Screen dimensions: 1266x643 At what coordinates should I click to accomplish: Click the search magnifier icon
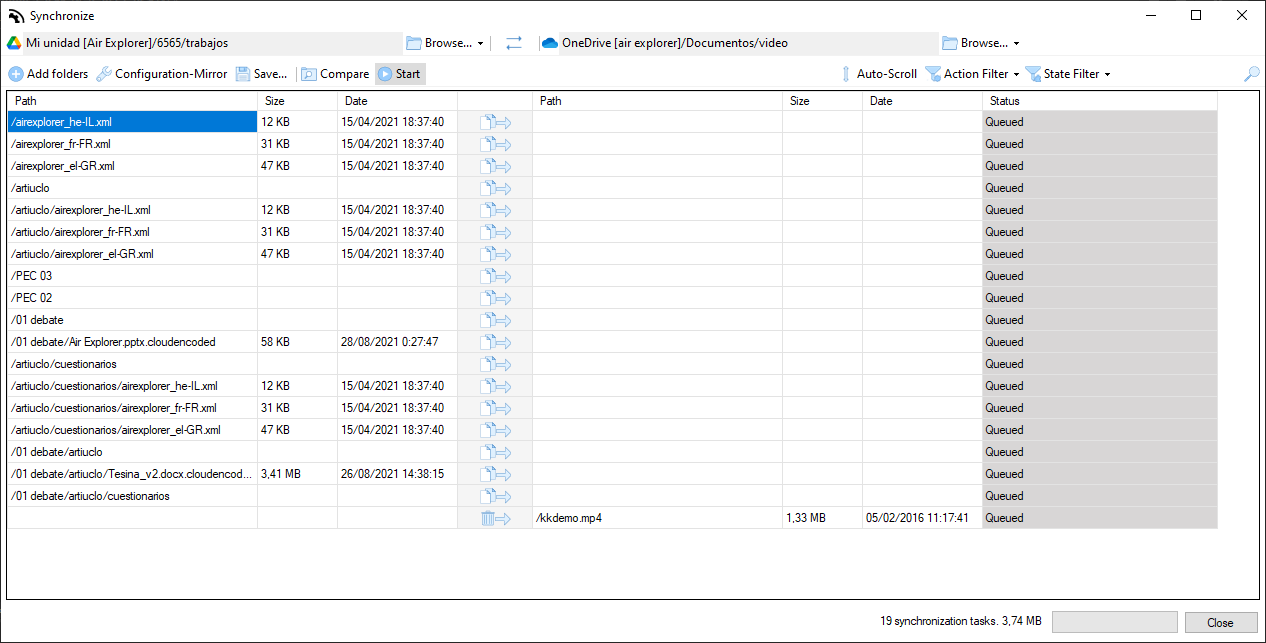coord(1251,74)
